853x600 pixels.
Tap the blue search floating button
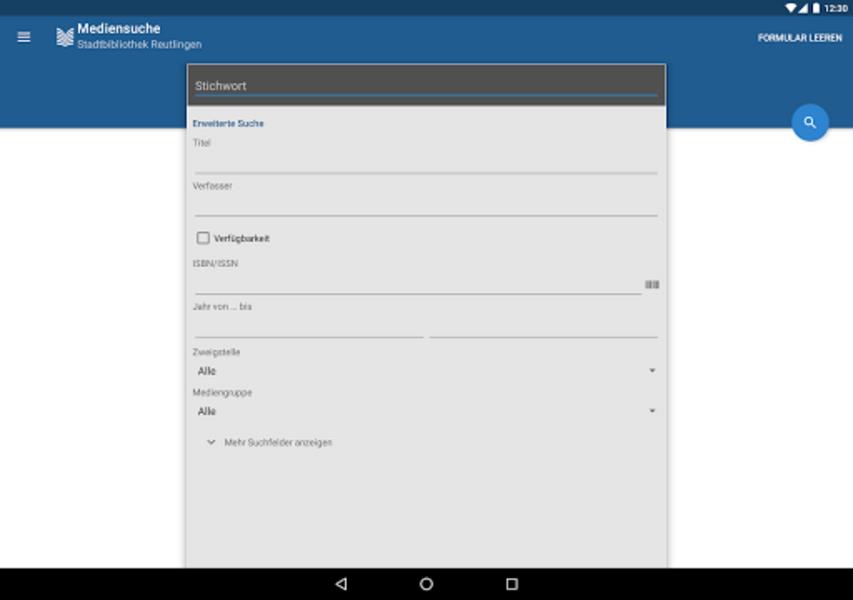coord(810,123)
